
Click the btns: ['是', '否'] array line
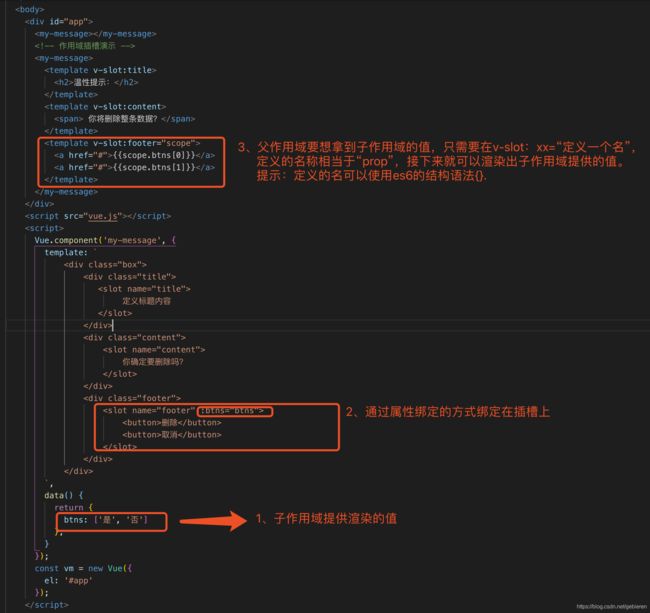click(105, 519)
